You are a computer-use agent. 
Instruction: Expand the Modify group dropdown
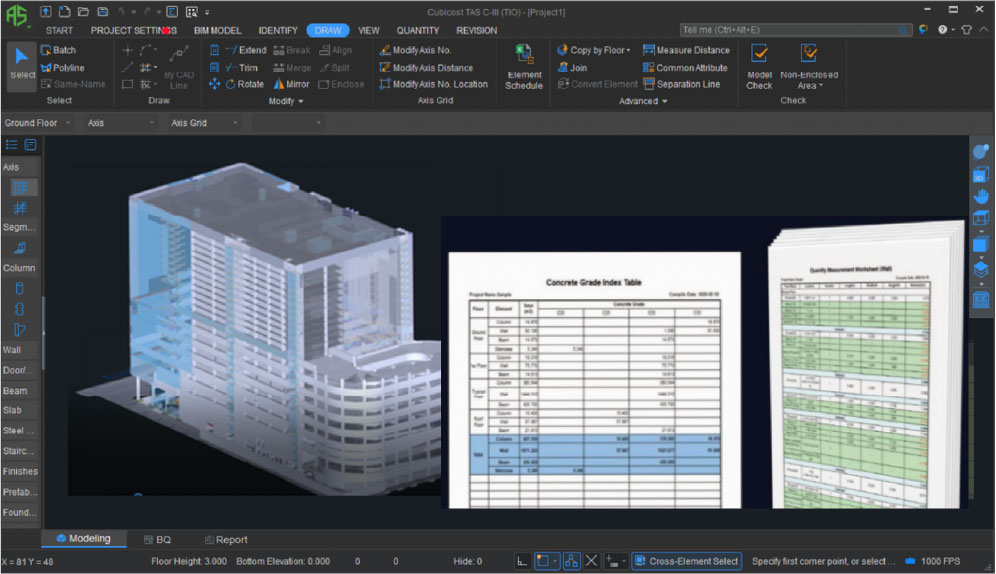pyautogui.click(x=286, y=101)
